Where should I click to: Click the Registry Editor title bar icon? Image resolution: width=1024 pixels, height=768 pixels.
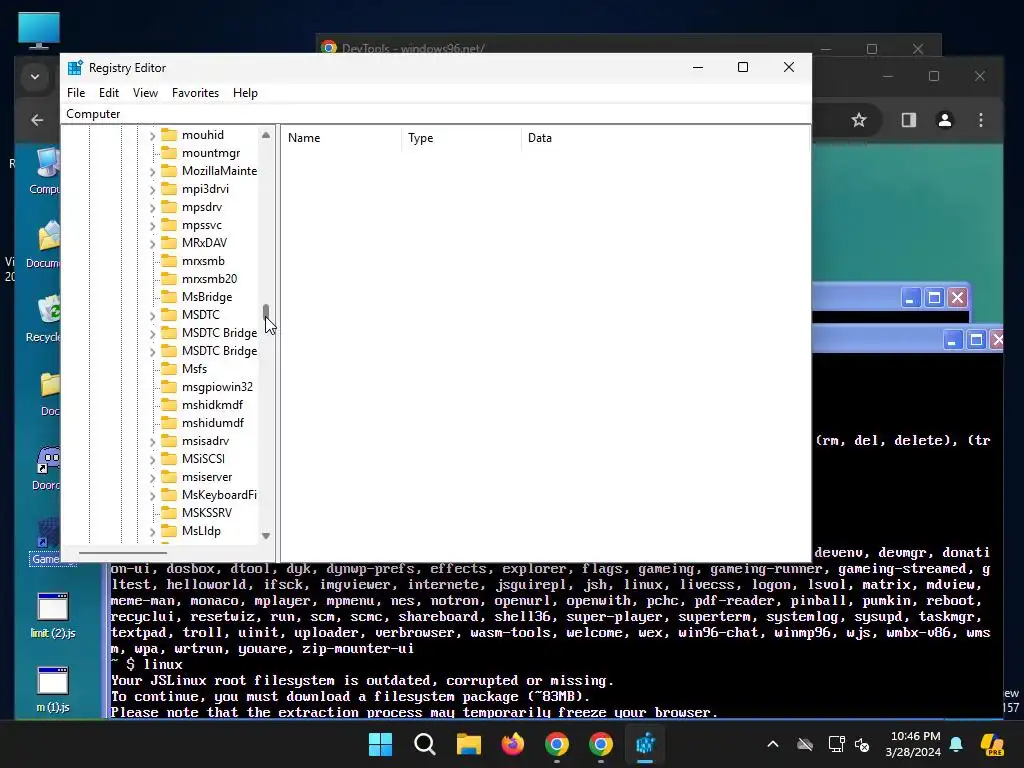coord(75,68)
